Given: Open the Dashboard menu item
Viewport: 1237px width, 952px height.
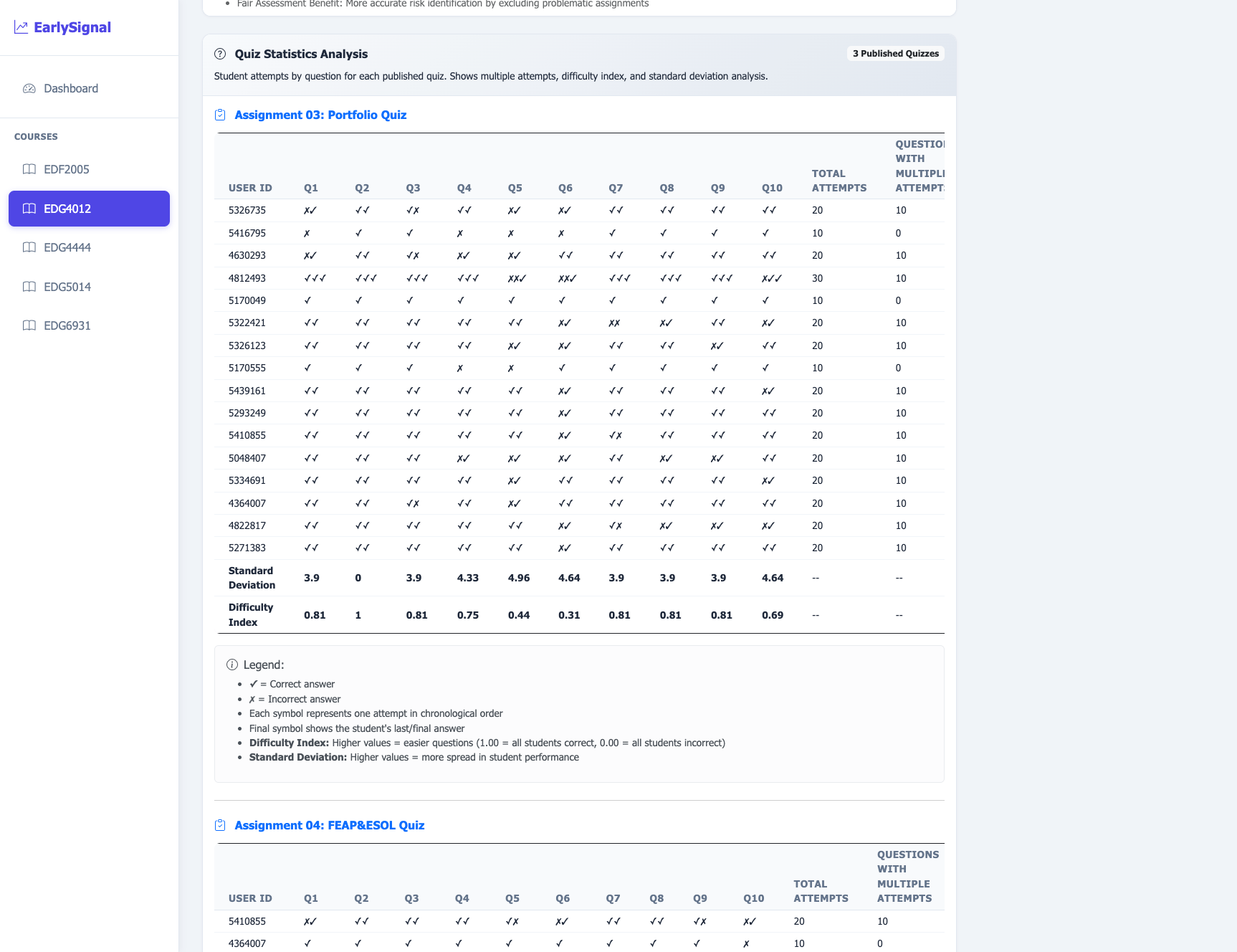Looking at the screenshot, I should tap(70, 88).
